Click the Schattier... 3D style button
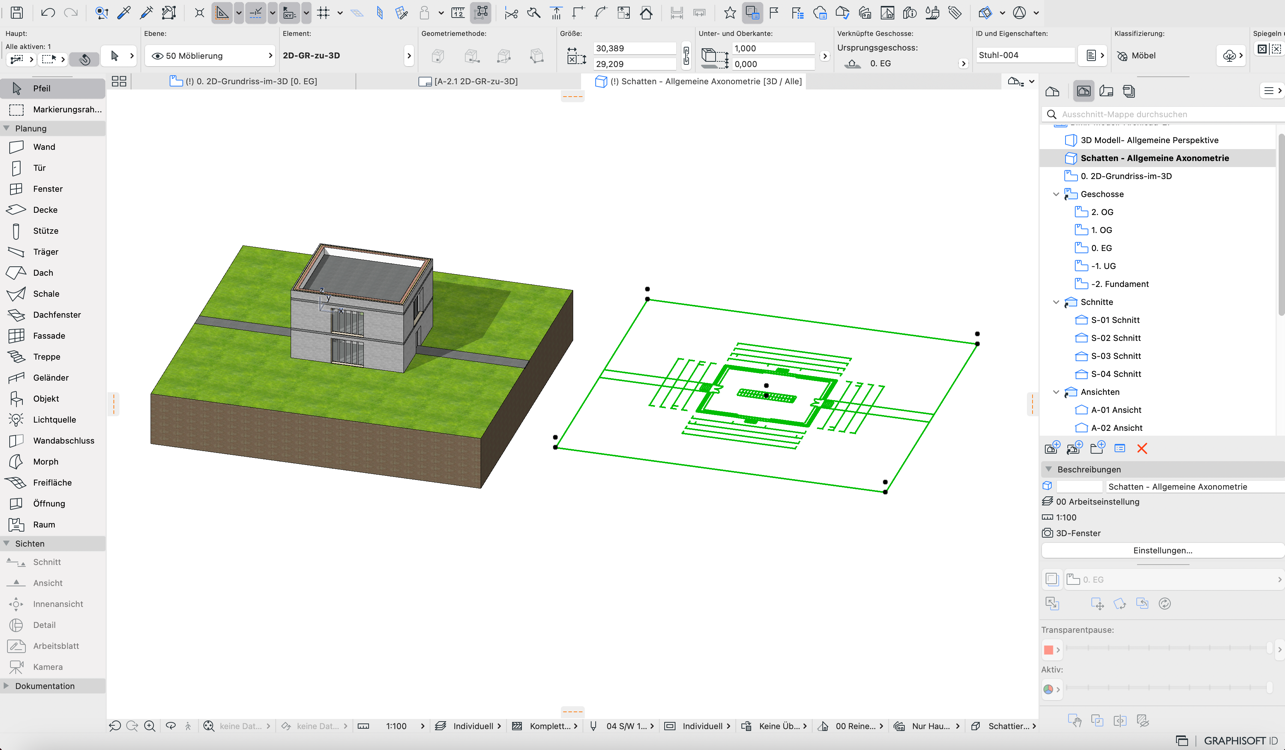This screenshot has width=1285, height=750. click(1003, 726)
